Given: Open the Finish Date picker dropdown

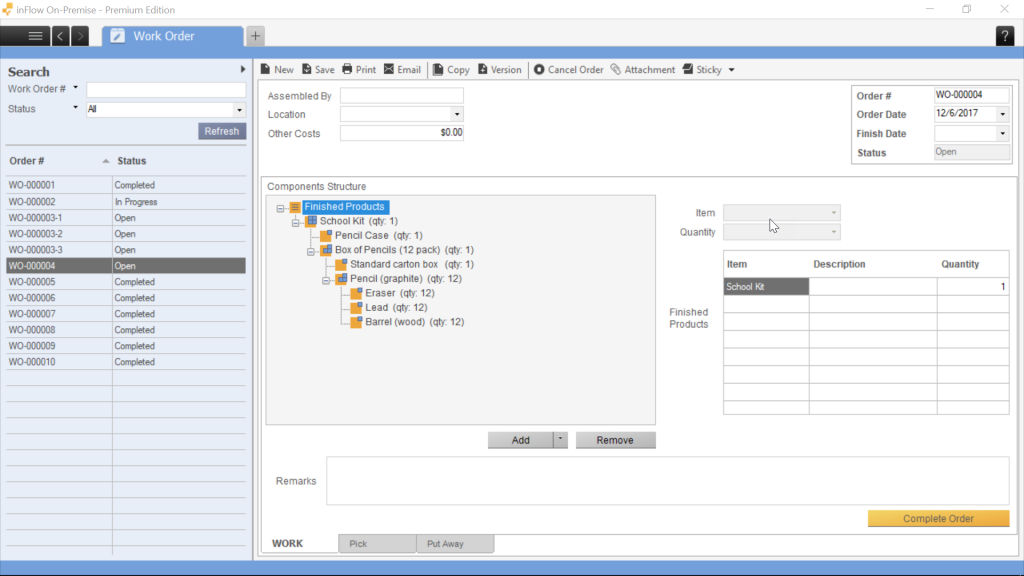Looking at the screenshot, I should [1002, 133].
